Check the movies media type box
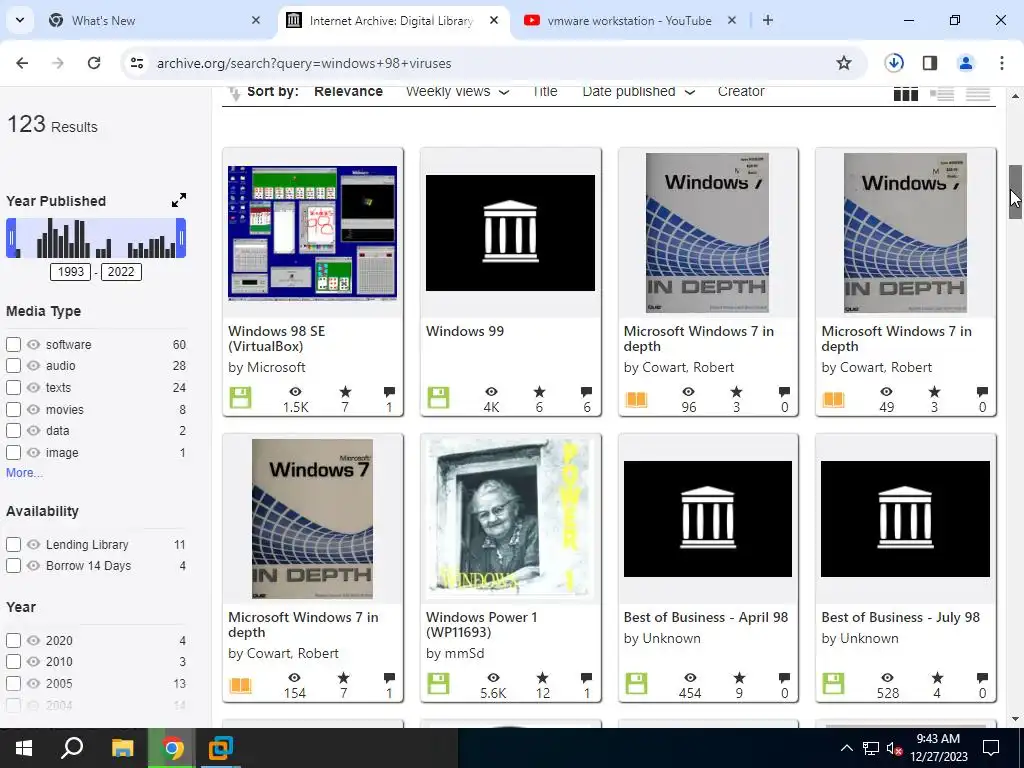Viewport: 1024px width, 768px height. pyautogui.click(x=13, y=409)
